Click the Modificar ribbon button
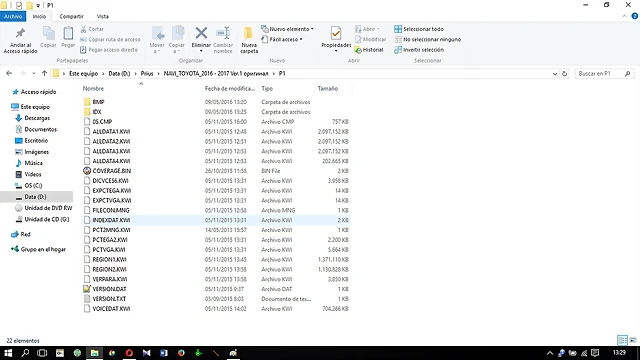The width and height of the screenshot is (640, 360). tap(370, 40)
